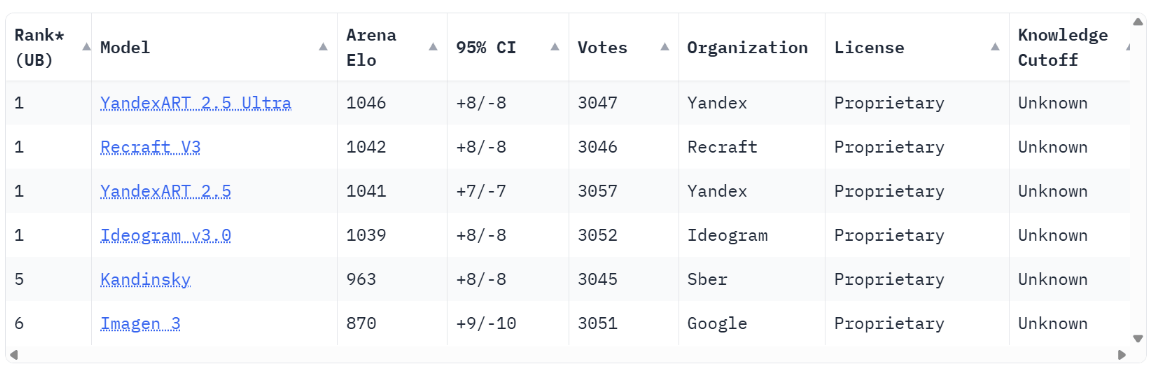
Task: Sort by Knowledge Cutoff arrow icon
Action: (x=1127, y=47)
